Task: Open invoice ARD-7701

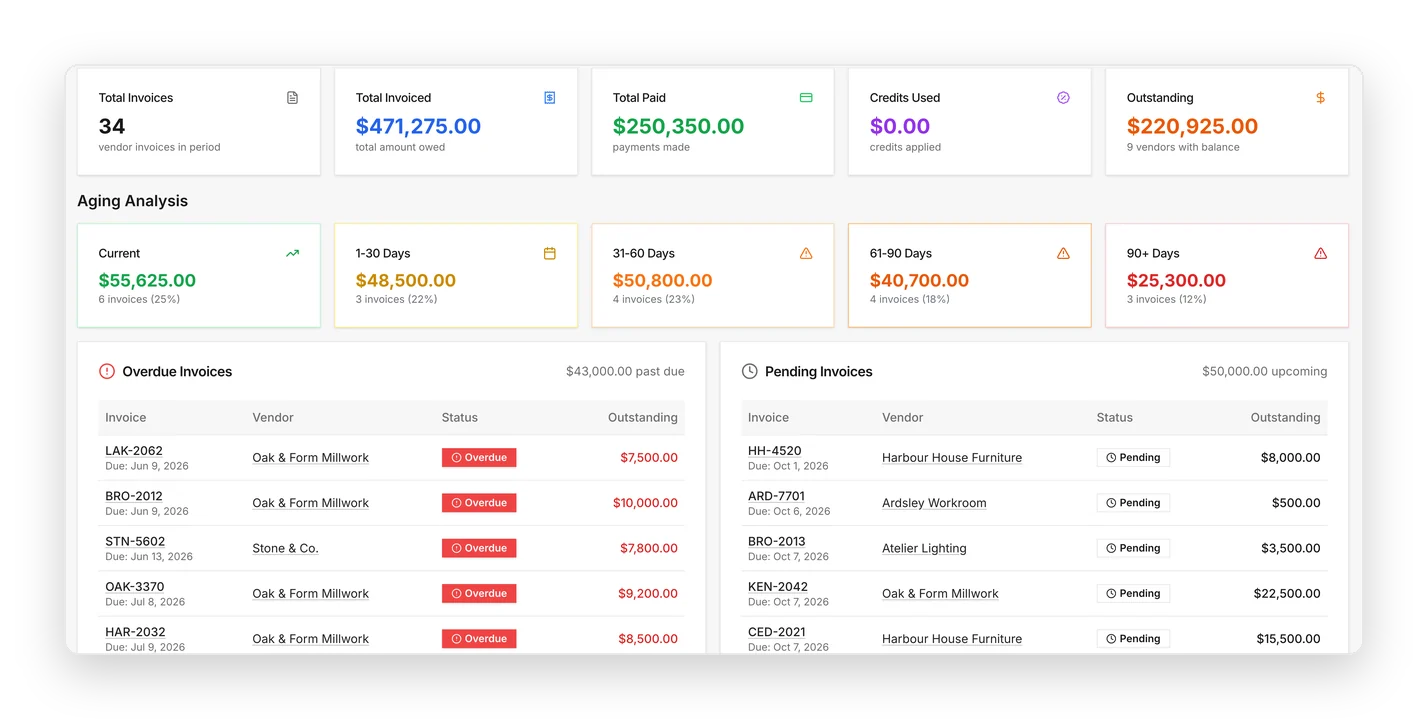Action: click(776, 496)
